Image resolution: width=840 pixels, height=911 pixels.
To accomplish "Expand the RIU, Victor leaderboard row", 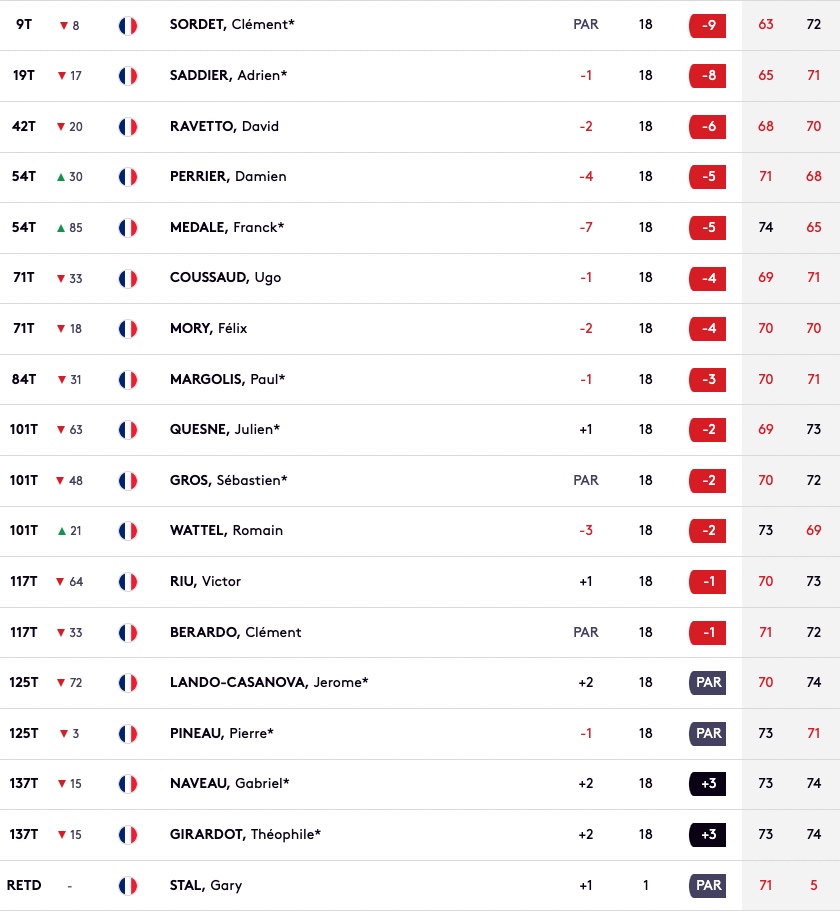I will click(420, 582).
